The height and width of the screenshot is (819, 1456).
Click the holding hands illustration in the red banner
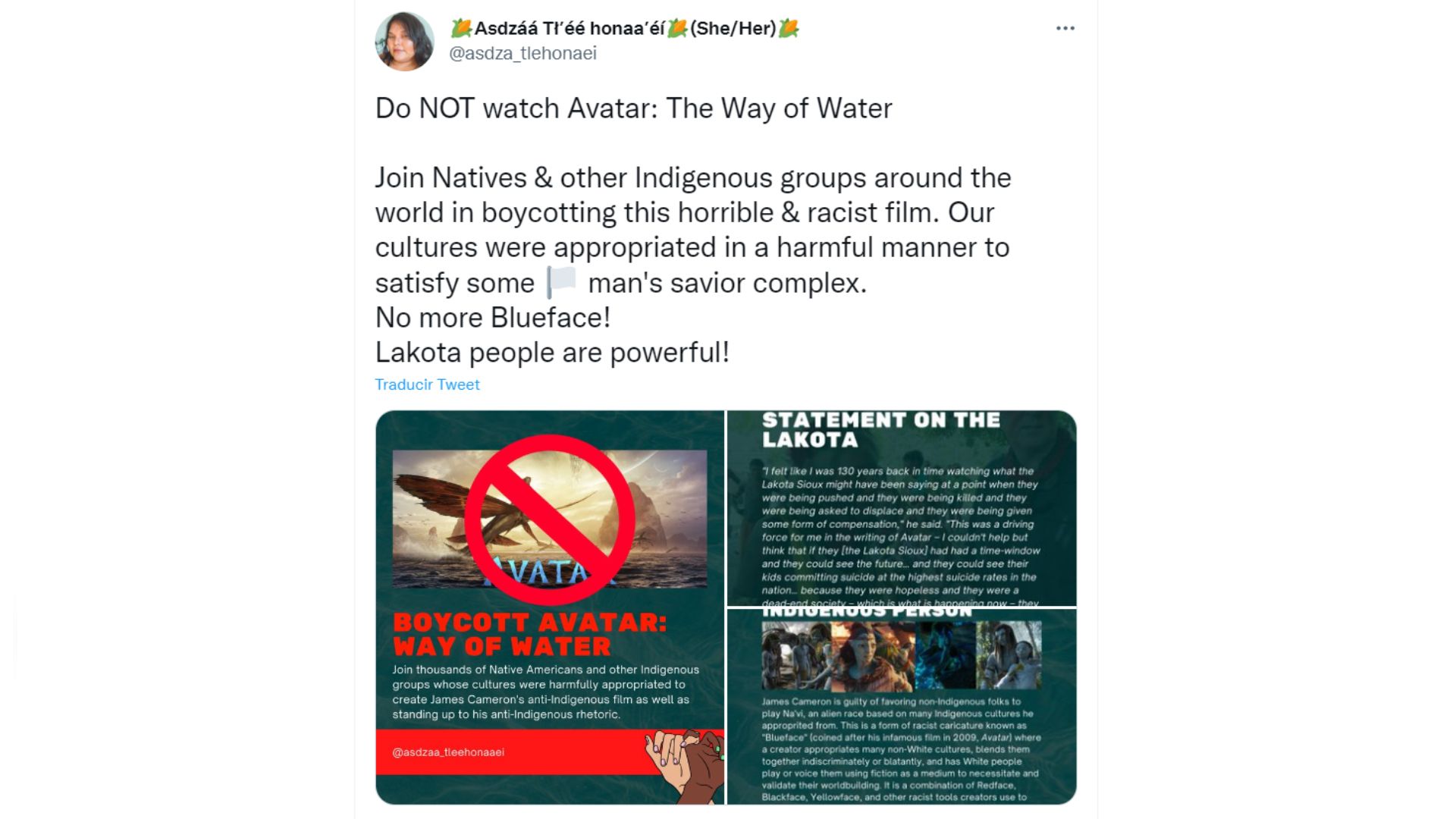(685, 764)
